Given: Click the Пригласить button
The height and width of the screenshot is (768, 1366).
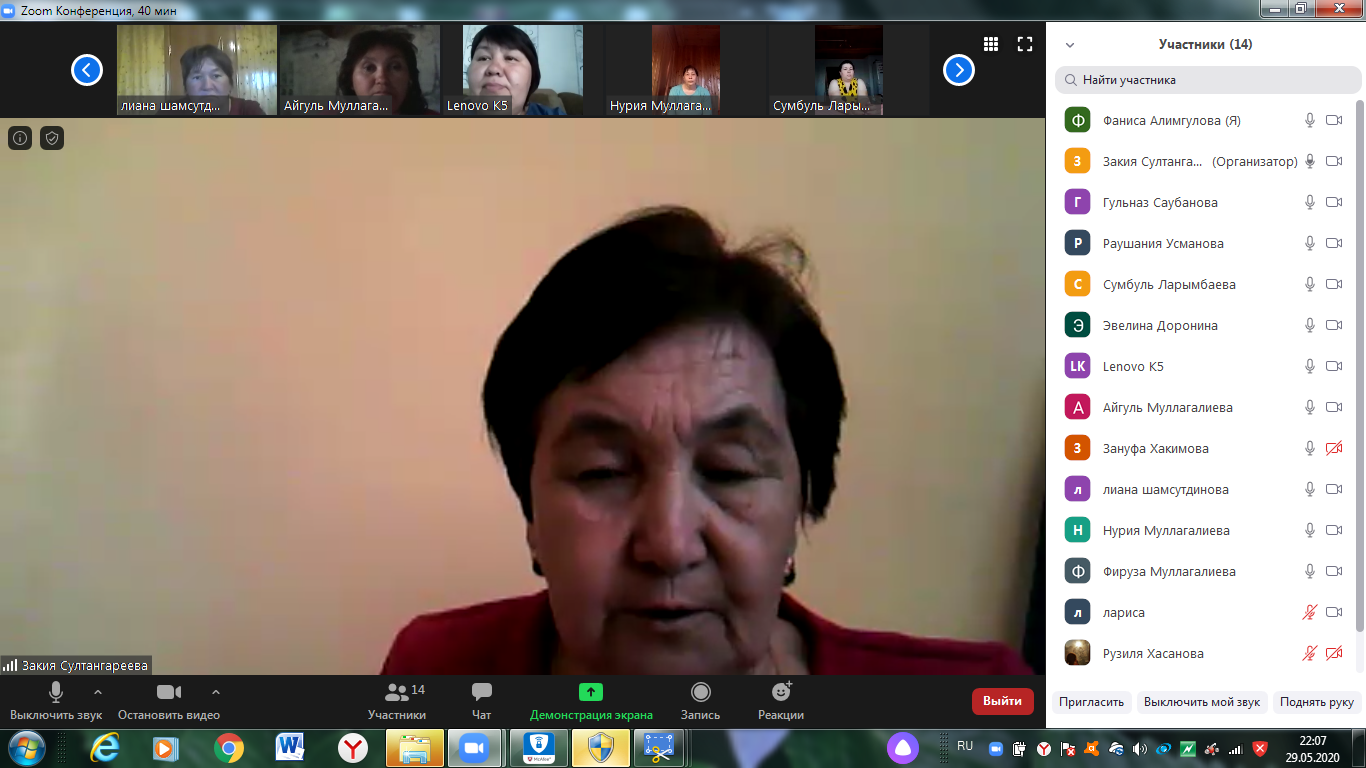Looking at the screenshot, I should click(x=1092, y=702).
